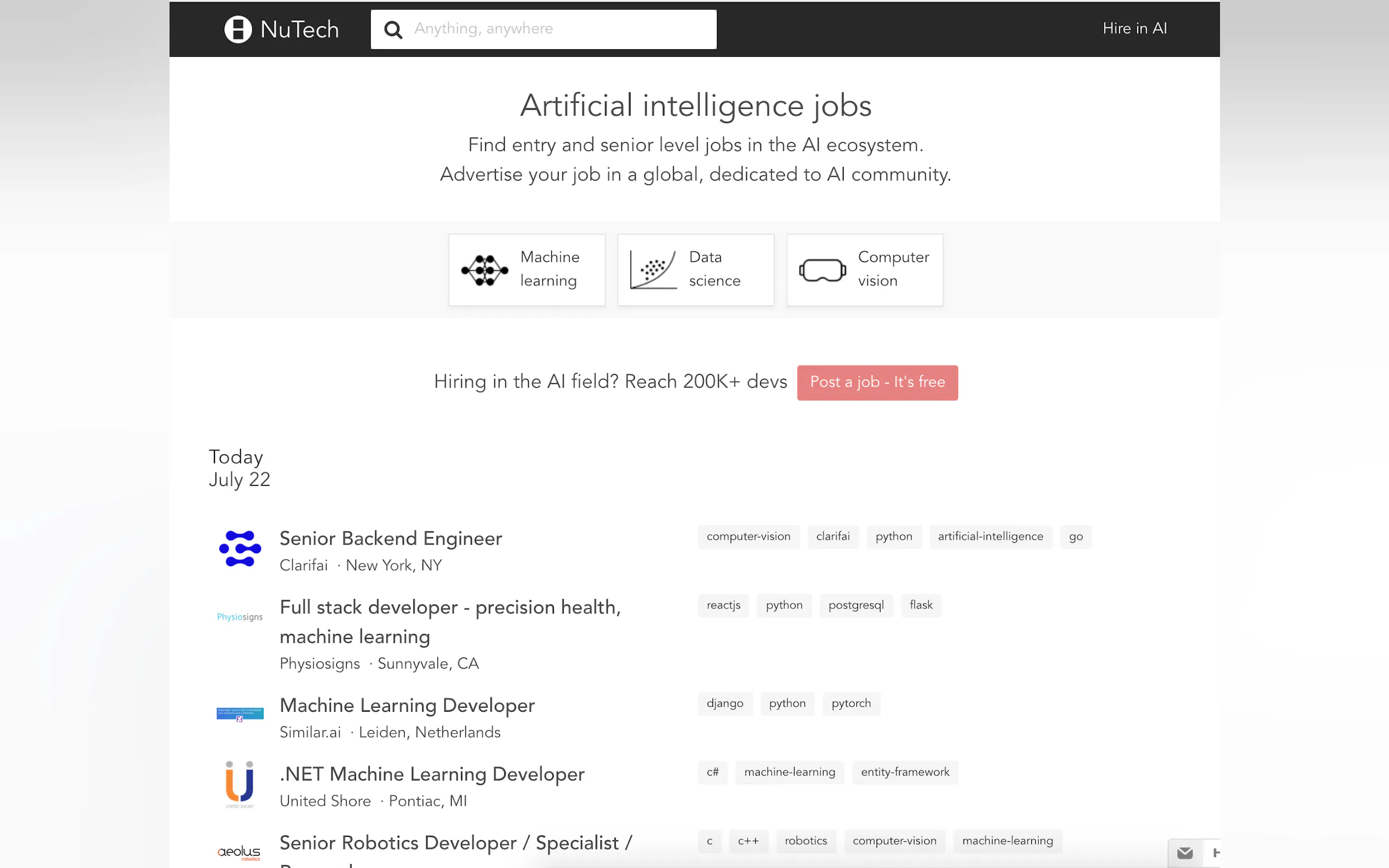Screen dimensions: 1389x868
Task: Open .NET Machine Learning Developer listing
Action: click(x=432, y=774)
